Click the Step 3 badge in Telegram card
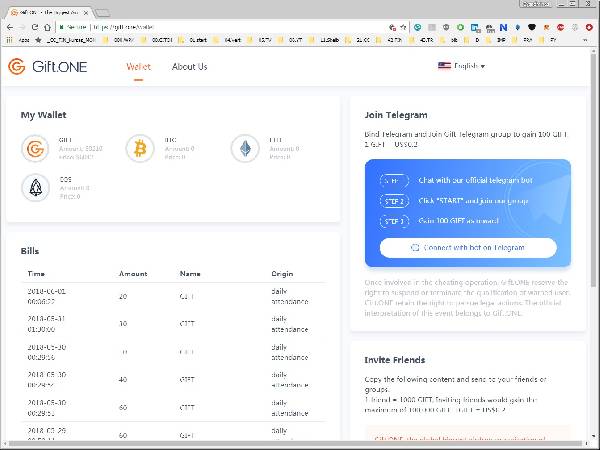600x450 pixels. pos(394,221)
